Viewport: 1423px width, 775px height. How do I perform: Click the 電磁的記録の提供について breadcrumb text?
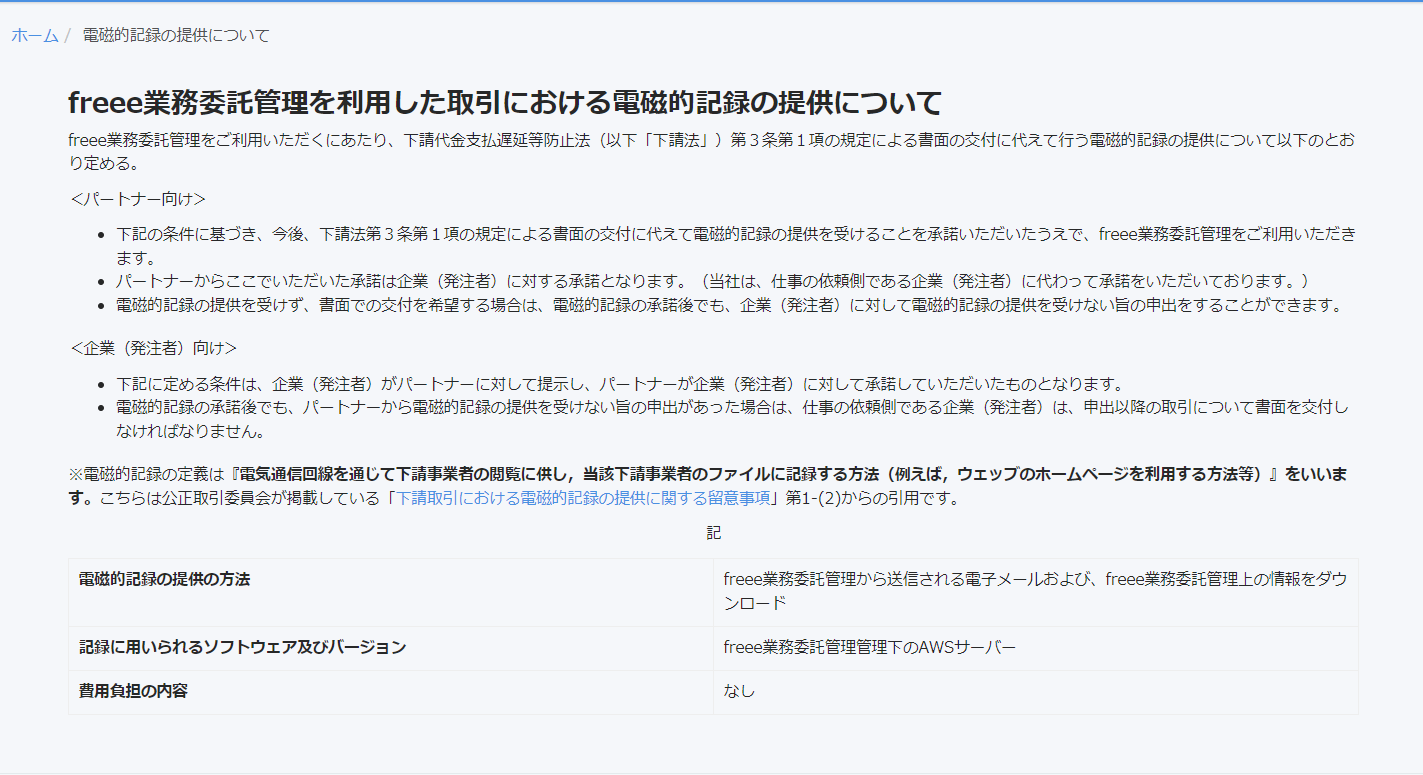[x=176, y=35]
